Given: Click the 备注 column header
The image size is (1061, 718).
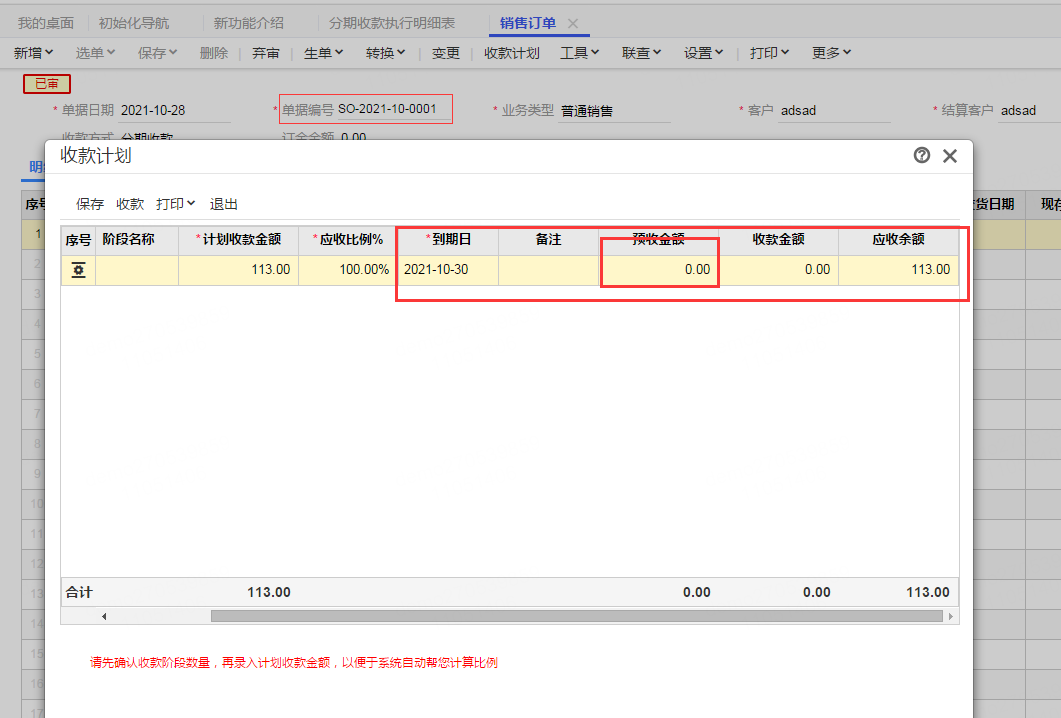Looking at the screenshot, I should [549, 240].
